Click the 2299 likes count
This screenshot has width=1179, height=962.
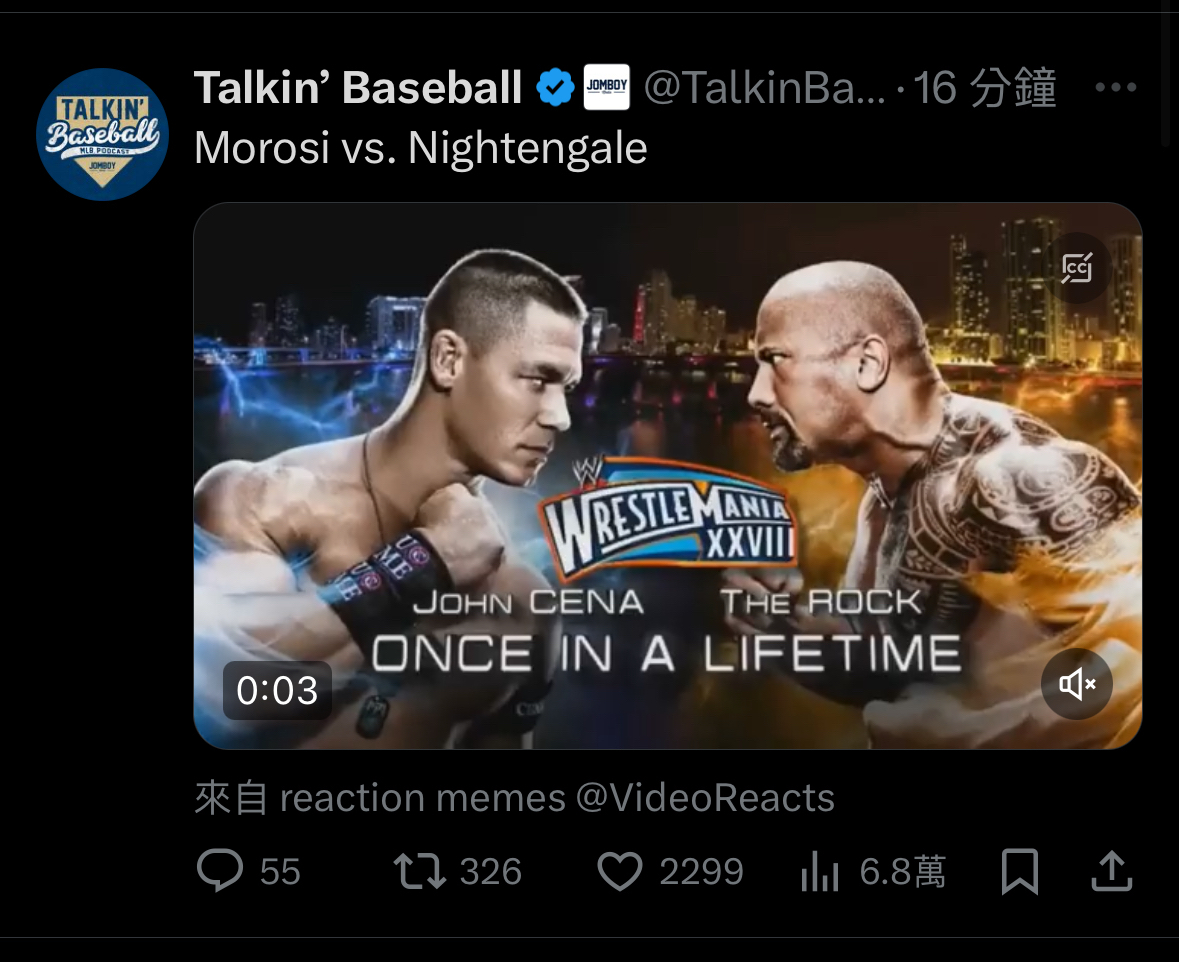click(x=702, y=872)
